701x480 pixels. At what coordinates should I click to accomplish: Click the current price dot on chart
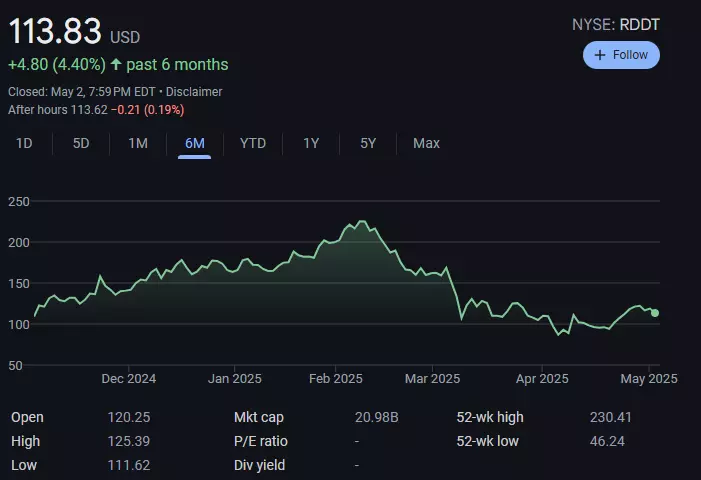655,313
